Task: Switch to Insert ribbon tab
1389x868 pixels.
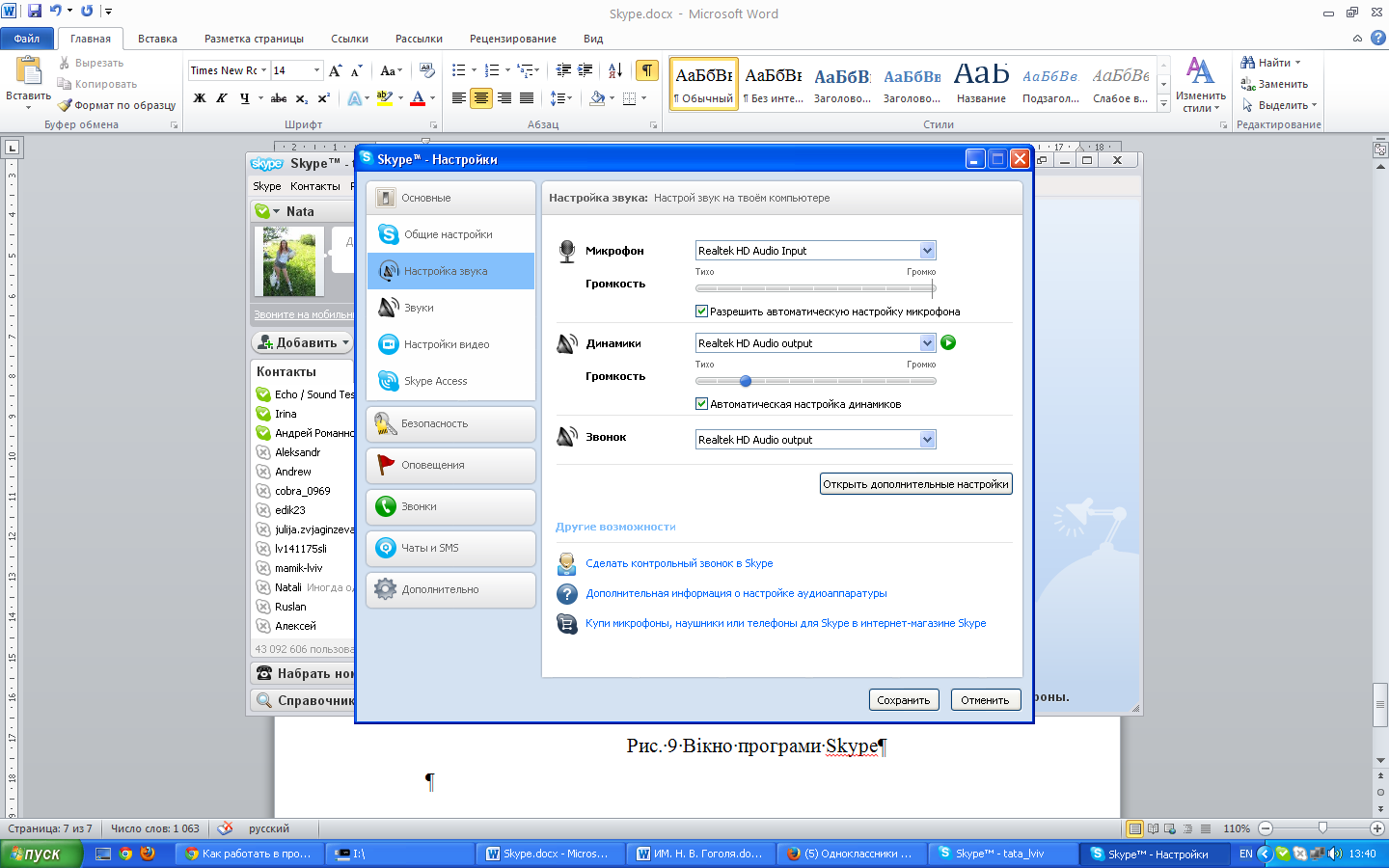Action: [157, 39]
